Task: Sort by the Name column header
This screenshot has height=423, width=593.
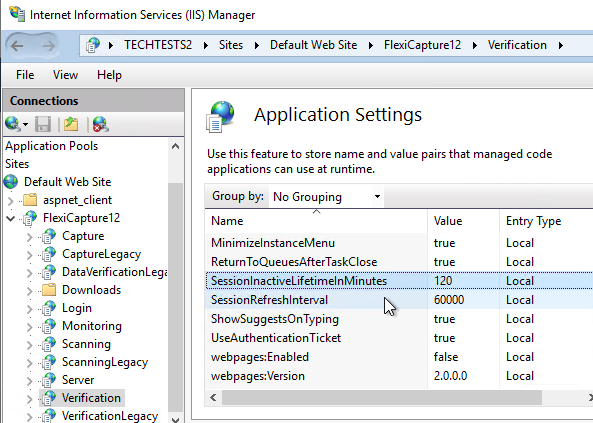Action: (x=316, y=221)
